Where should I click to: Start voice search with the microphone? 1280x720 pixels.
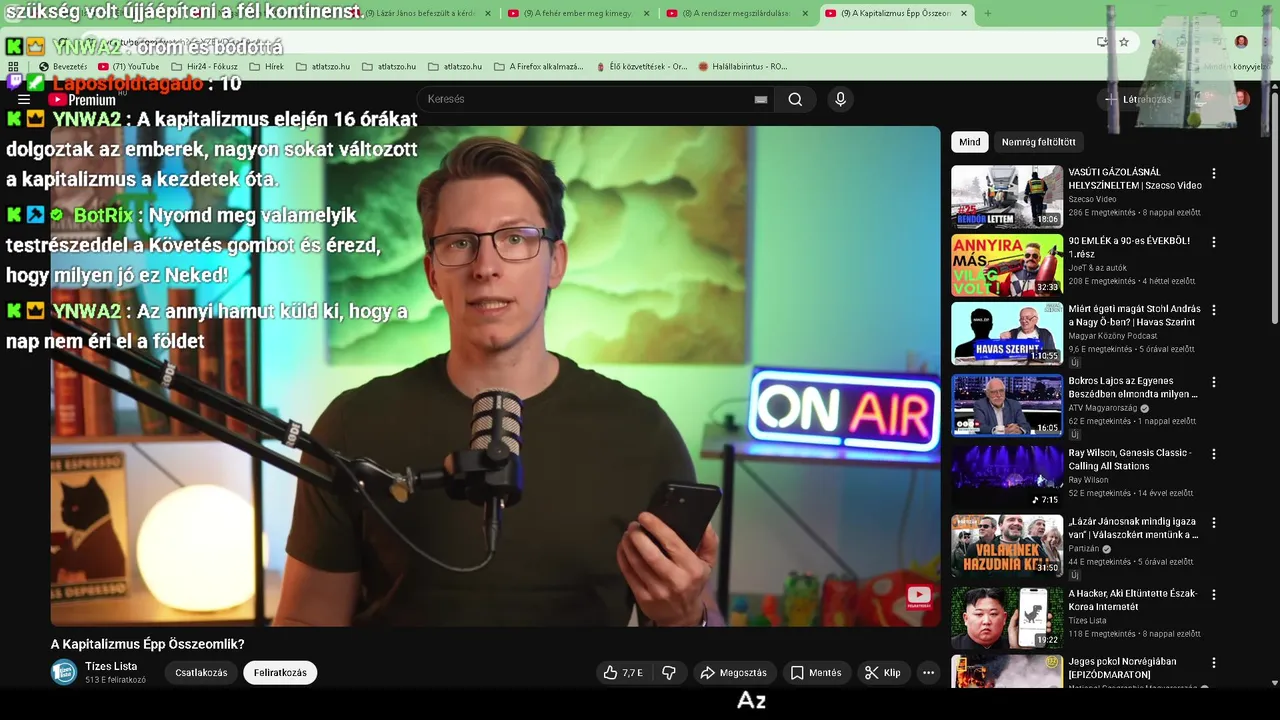(840, 99)
